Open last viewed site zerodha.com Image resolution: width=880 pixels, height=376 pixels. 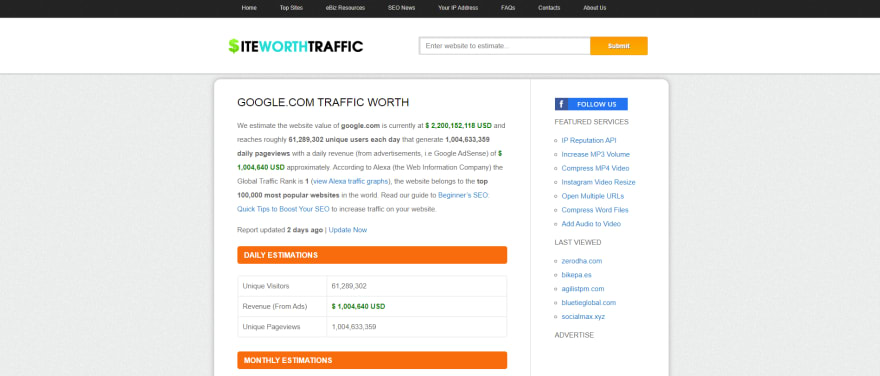(x=581, y=261)
